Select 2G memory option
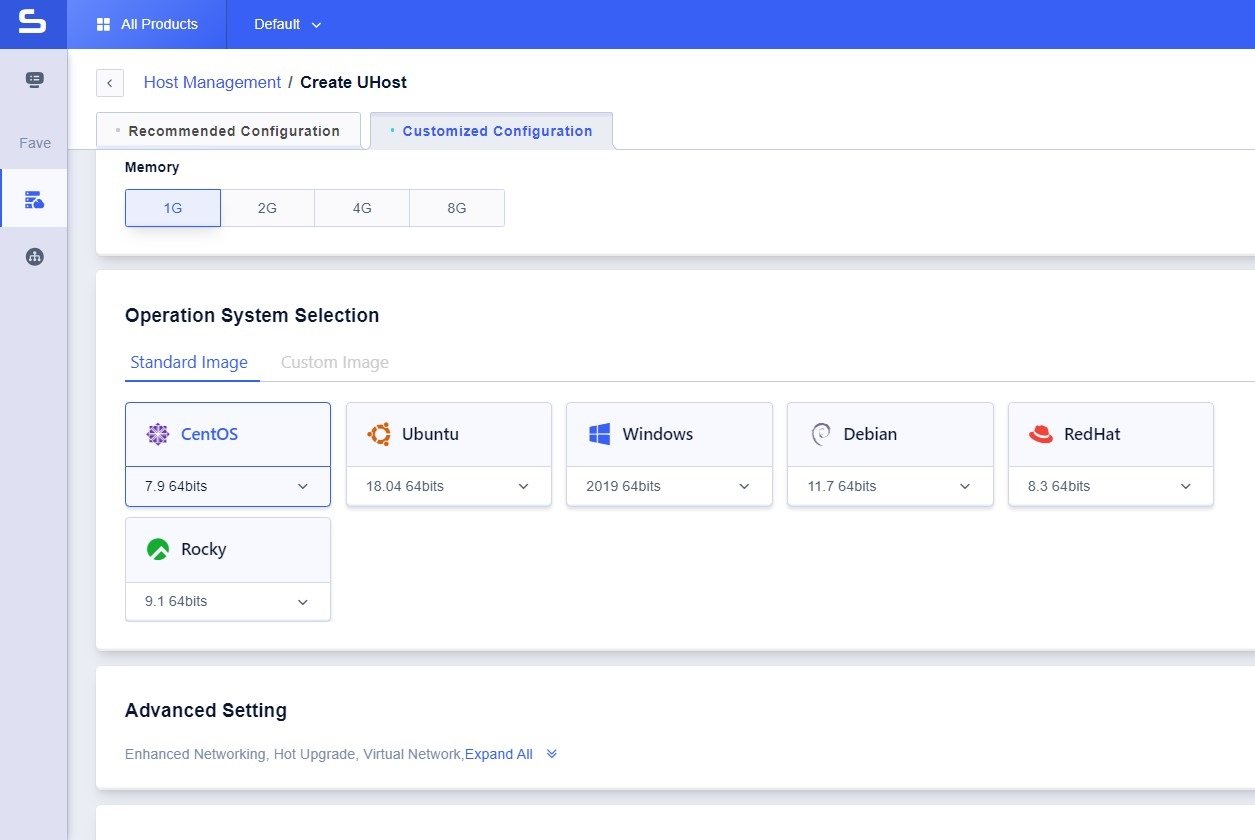 [x=267, y=208]
